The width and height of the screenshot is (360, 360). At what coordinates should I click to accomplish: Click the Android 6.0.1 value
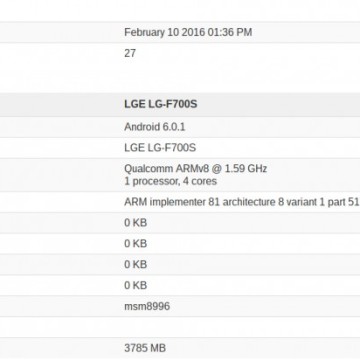155,127
